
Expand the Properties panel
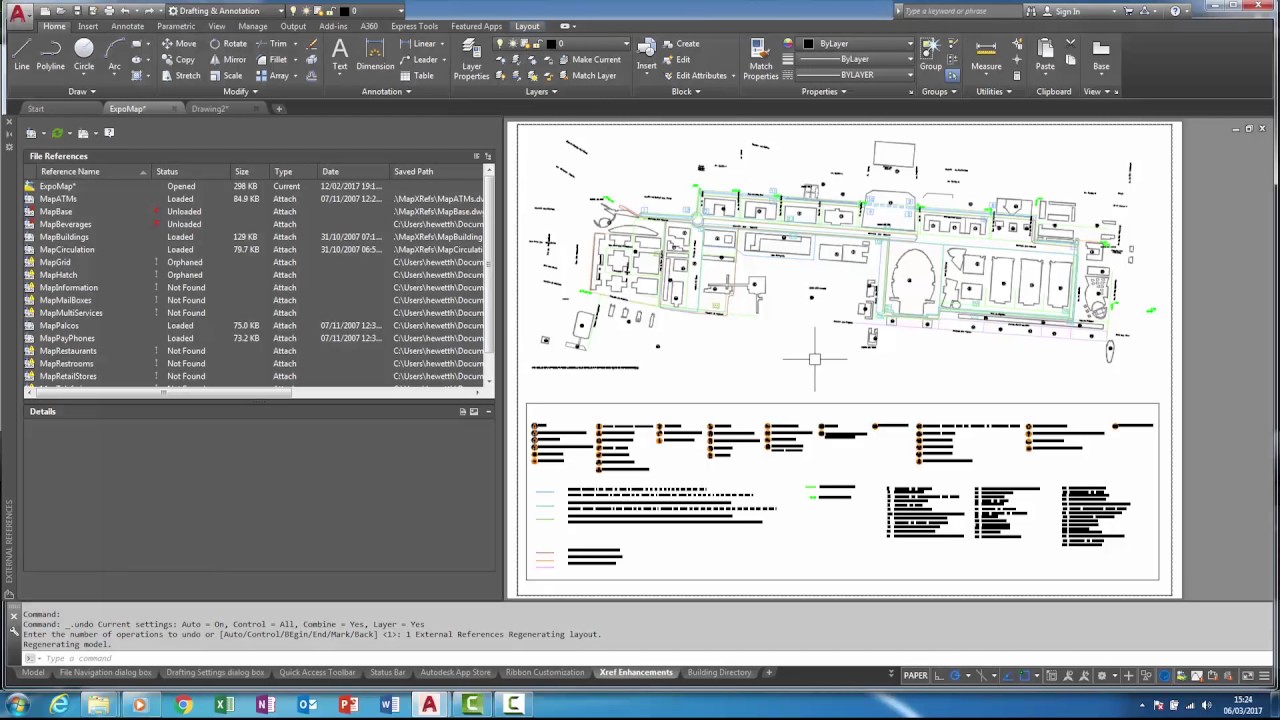tap(824, 92)
